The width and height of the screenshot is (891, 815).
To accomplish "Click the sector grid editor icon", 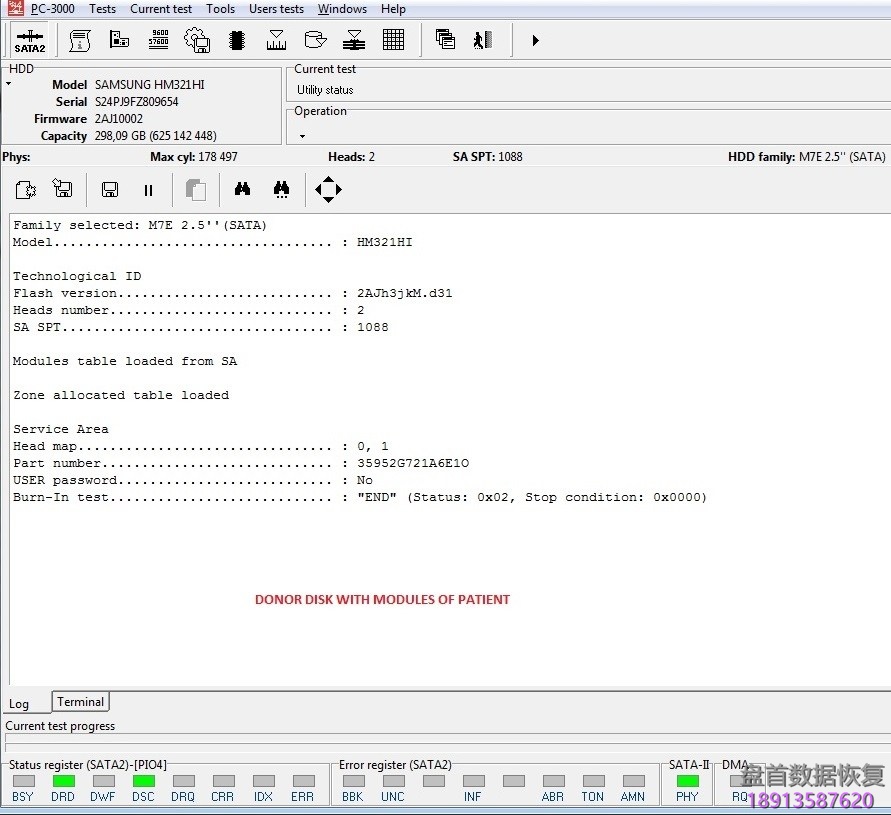I will click(393, 40).
